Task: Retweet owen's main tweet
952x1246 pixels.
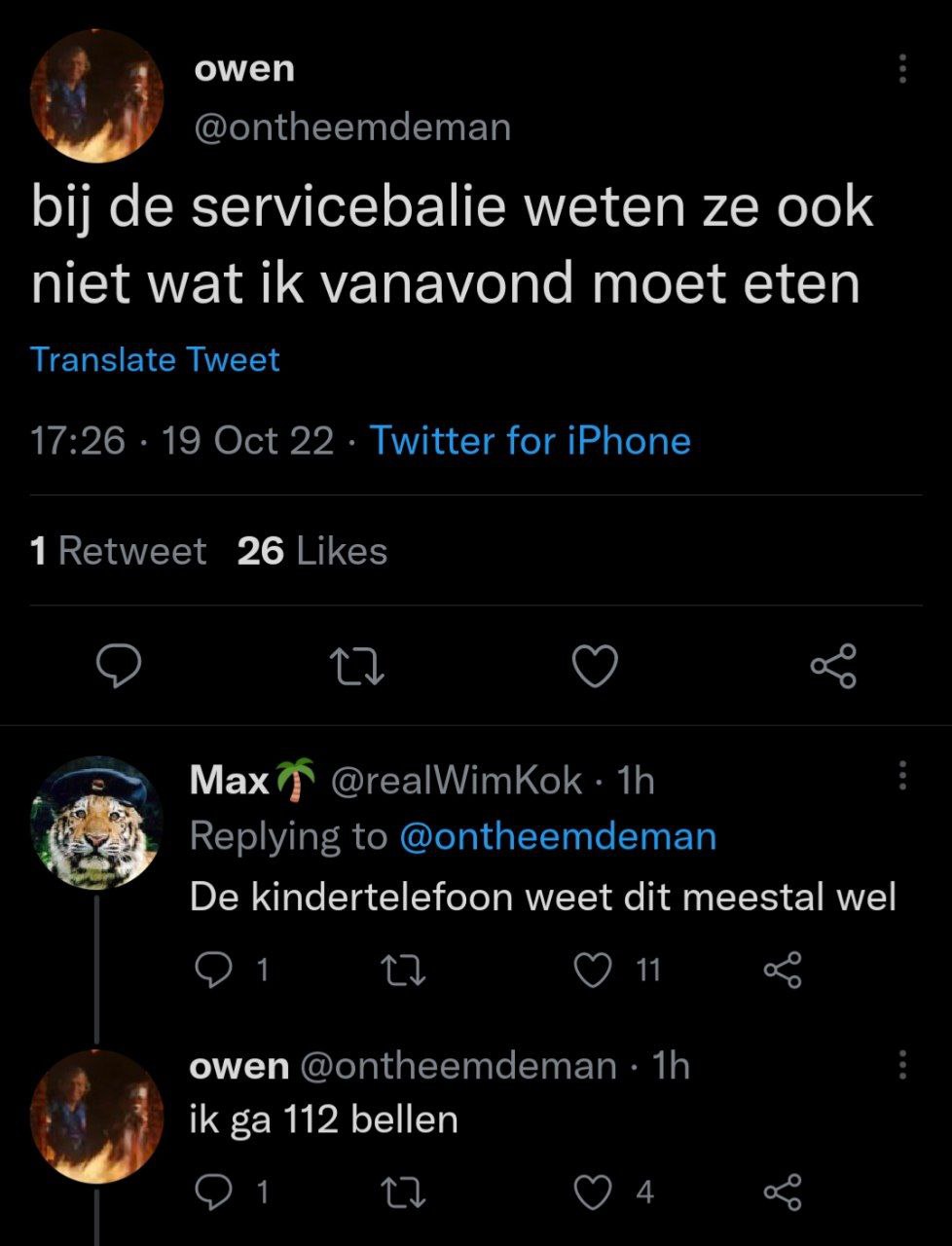Action: click(x=357, y=667)
